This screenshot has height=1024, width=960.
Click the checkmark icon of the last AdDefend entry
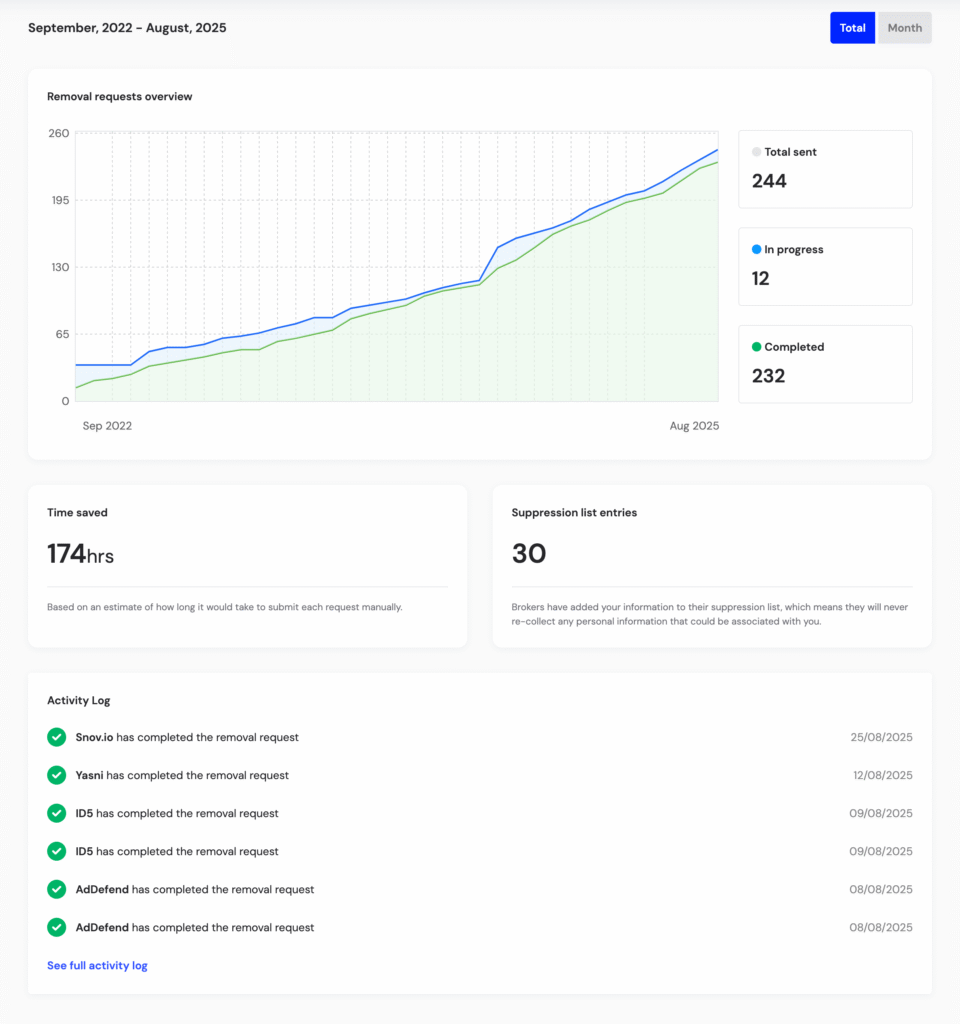tap(57, 927)
